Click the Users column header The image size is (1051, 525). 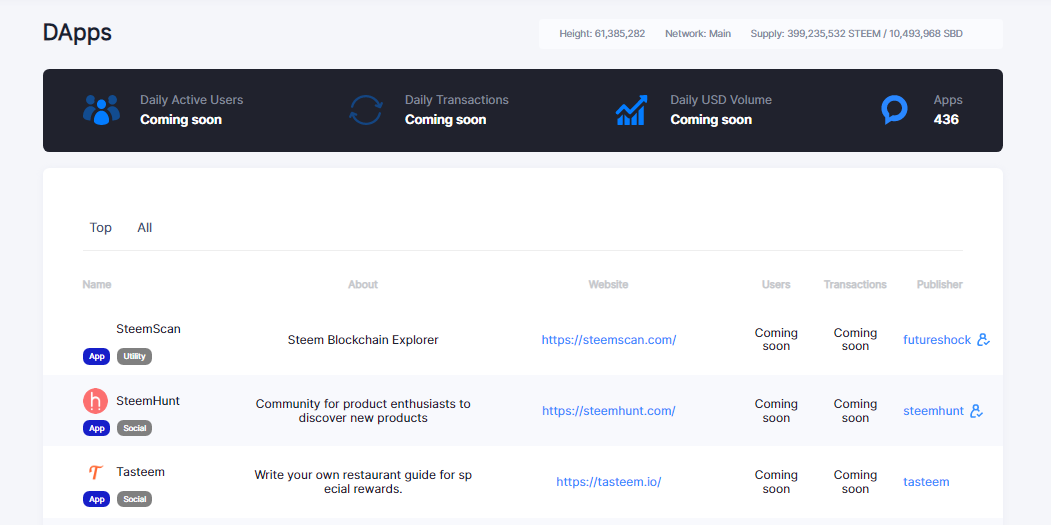click(x=776, y=284)
